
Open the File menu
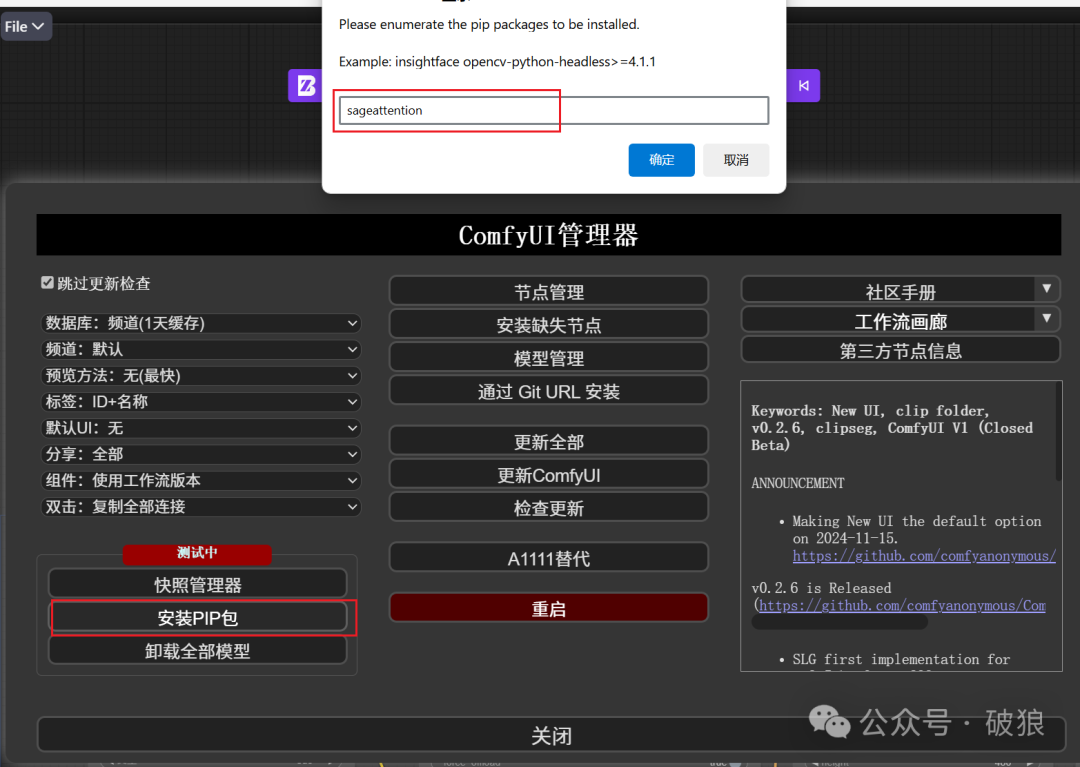25,27
